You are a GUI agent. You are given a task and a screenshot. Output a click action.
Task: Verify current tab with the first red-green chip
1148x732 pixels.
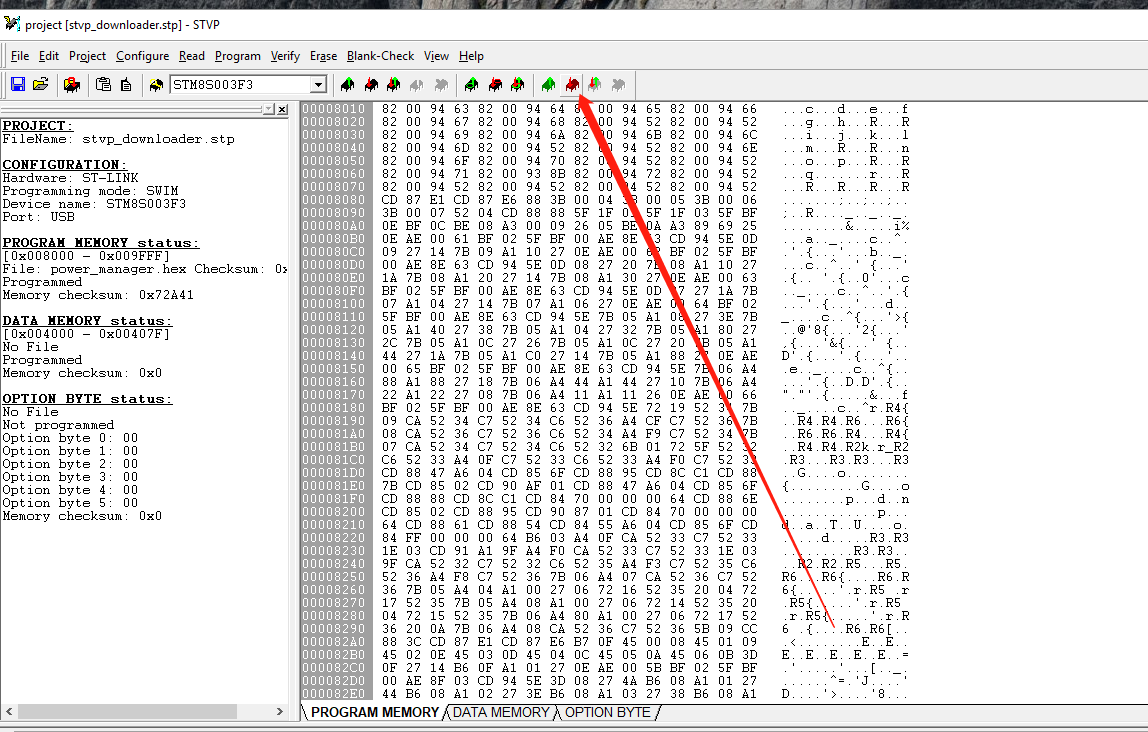pos(394,85)
